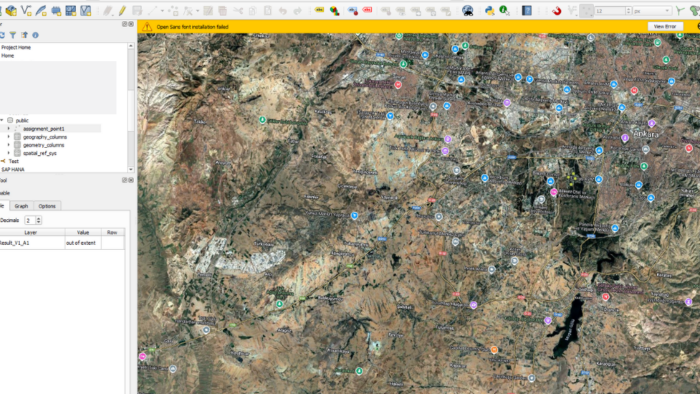Click the New SpatiaLite Layer feather icon
The width and height of the screenshot is (700, 394).
point(41,10)
